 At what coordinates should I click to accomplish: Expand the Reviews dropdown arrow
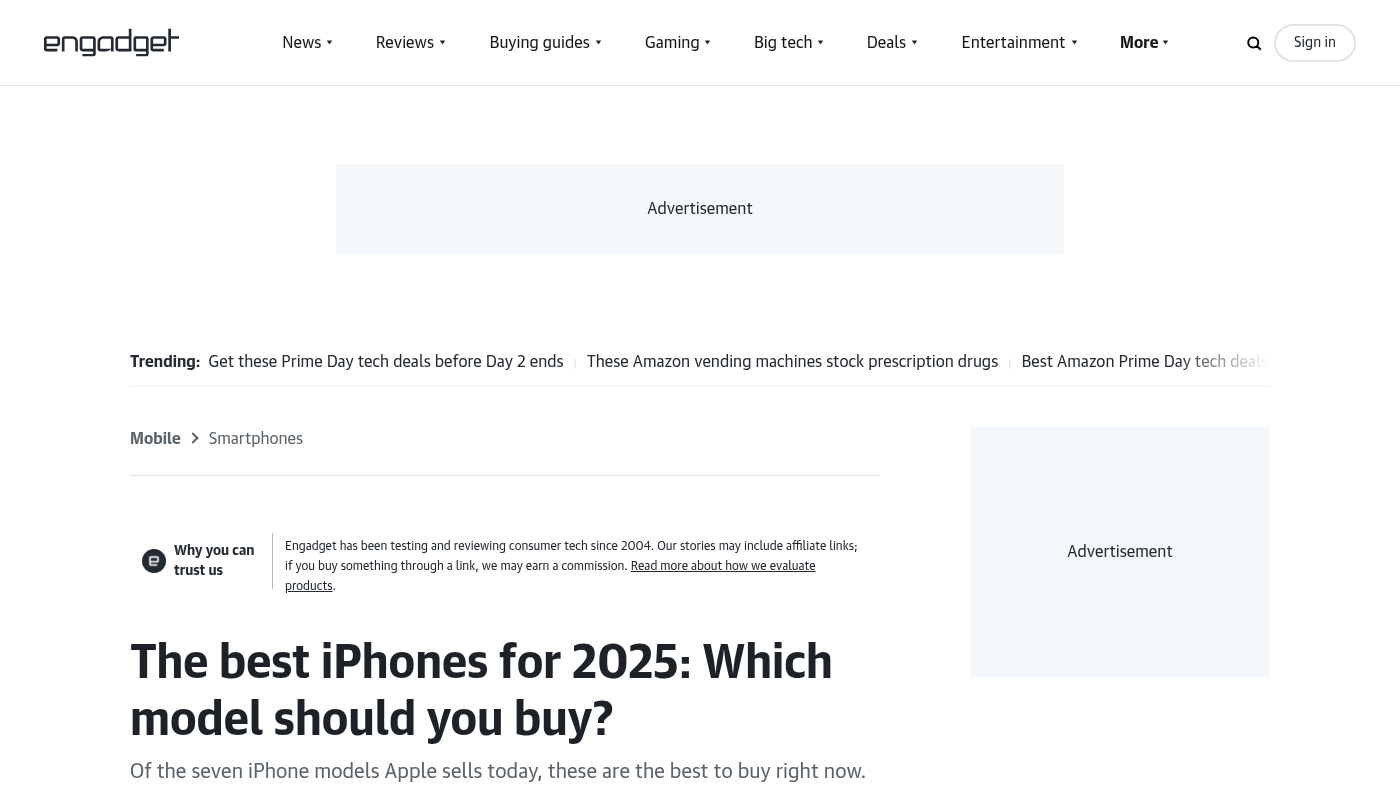(442, 43)
